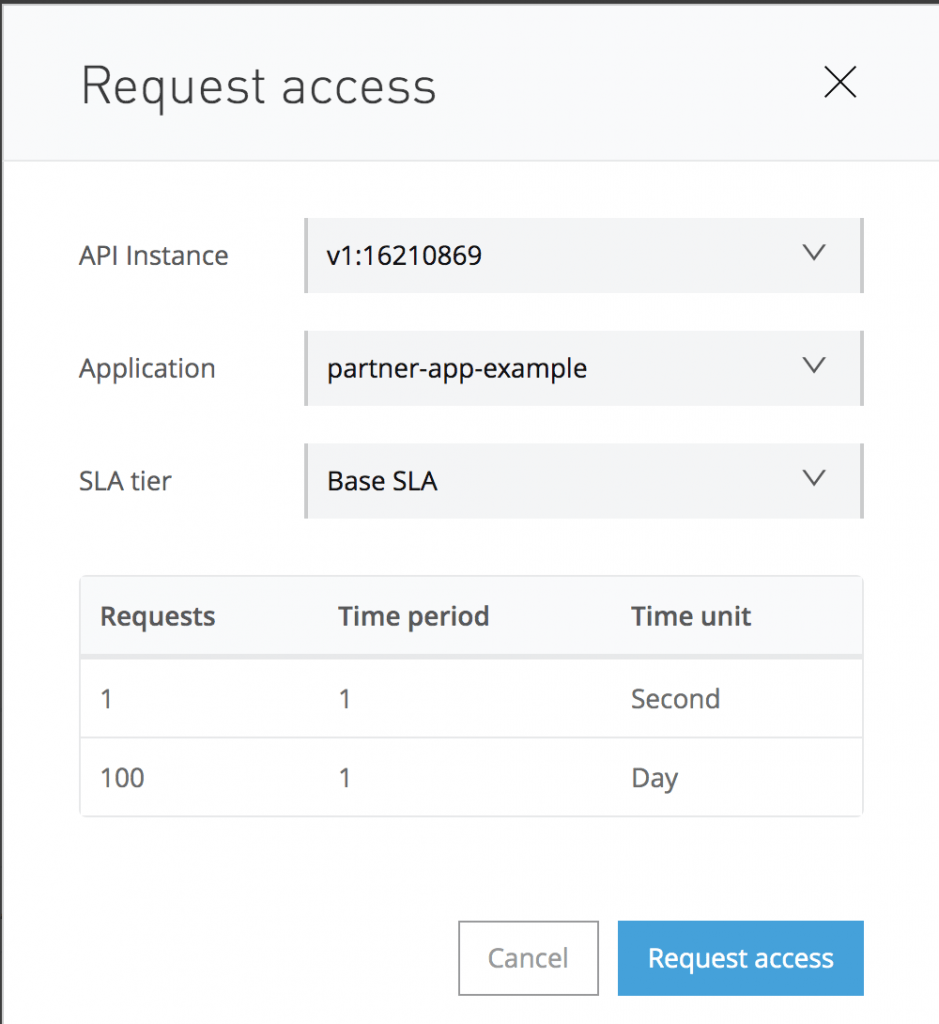
Task: Click the API Instance label
Action: 153,255
